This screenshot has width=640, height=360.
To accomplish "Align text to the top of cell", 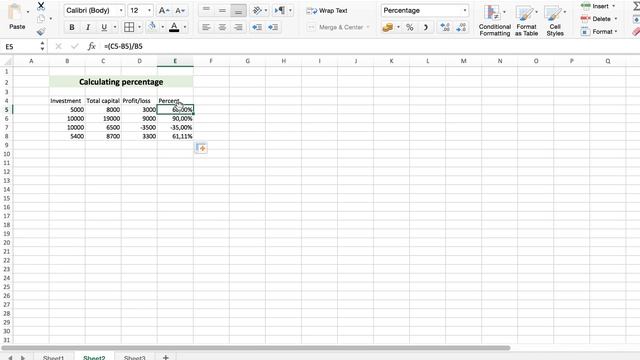I will click(206, 10).
